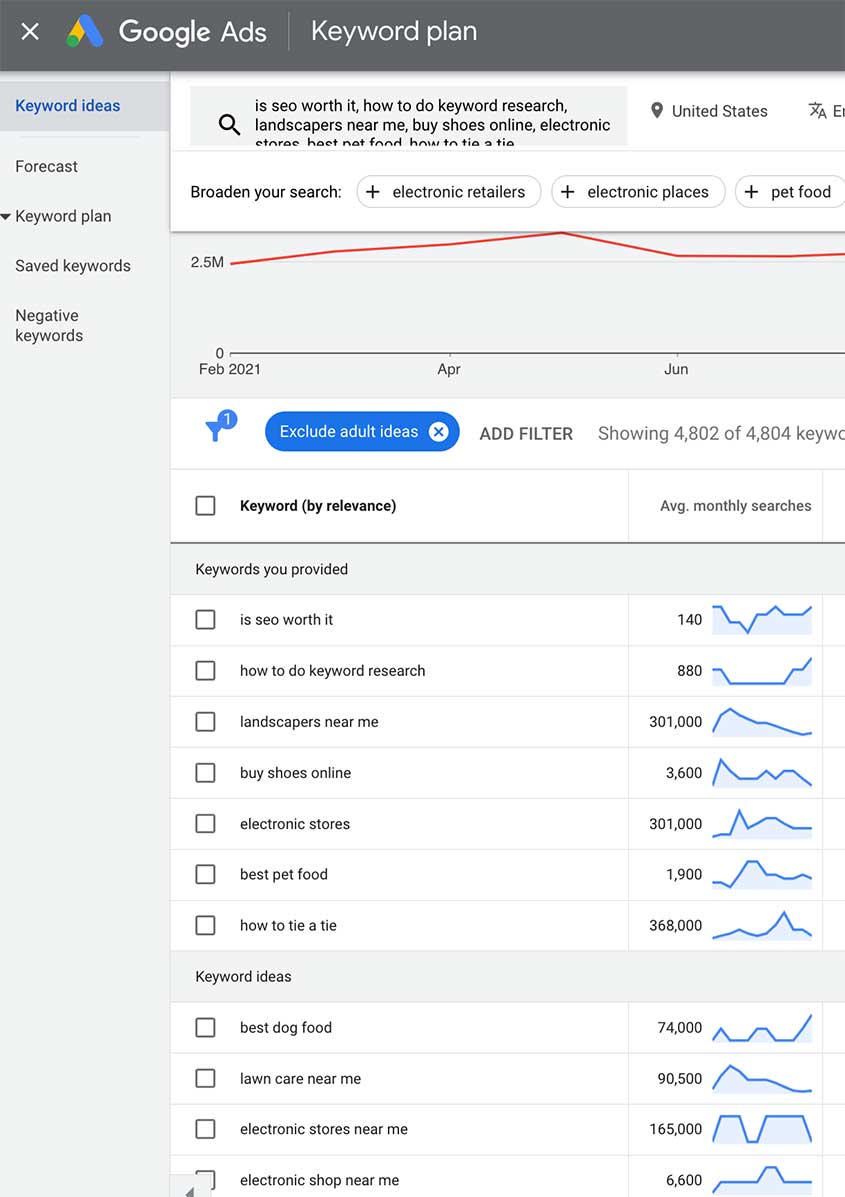Click the keyword search input field
Image resolution: width=845 pixels, height=1197 pixels.
click(408, 116)
